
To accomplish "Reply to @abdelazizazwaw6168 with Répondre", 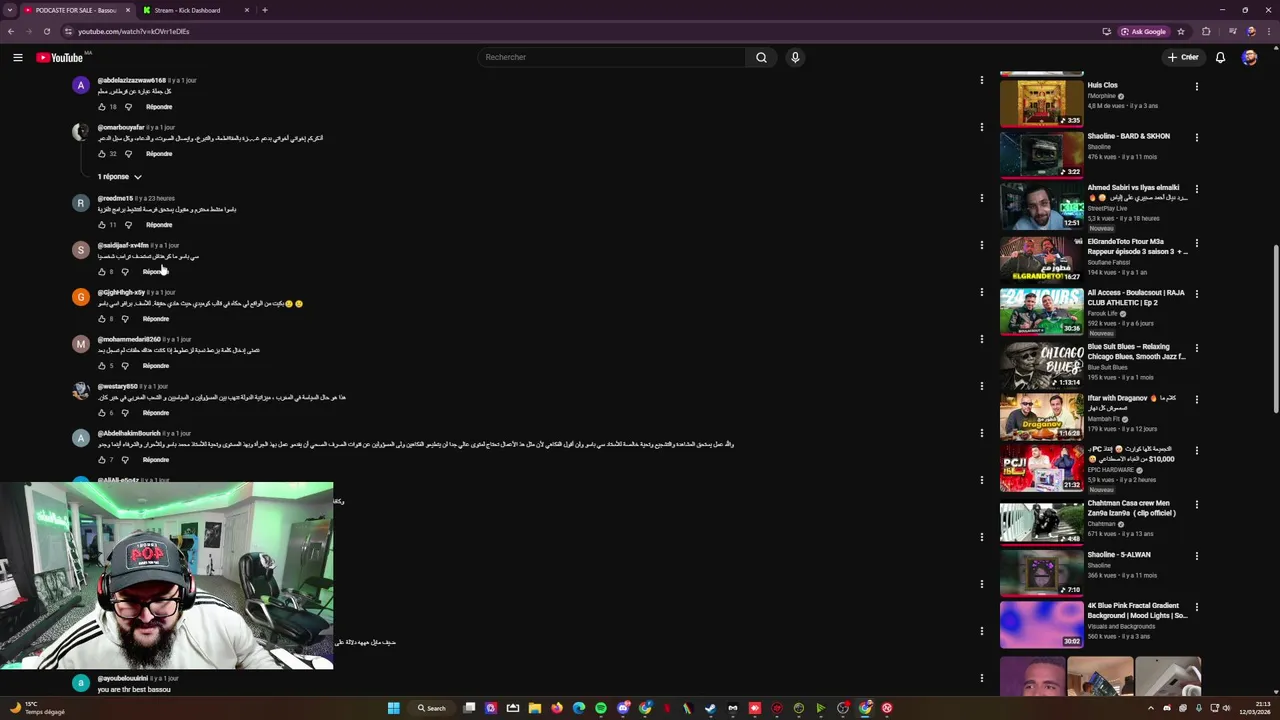I will [x=159, y=107].
